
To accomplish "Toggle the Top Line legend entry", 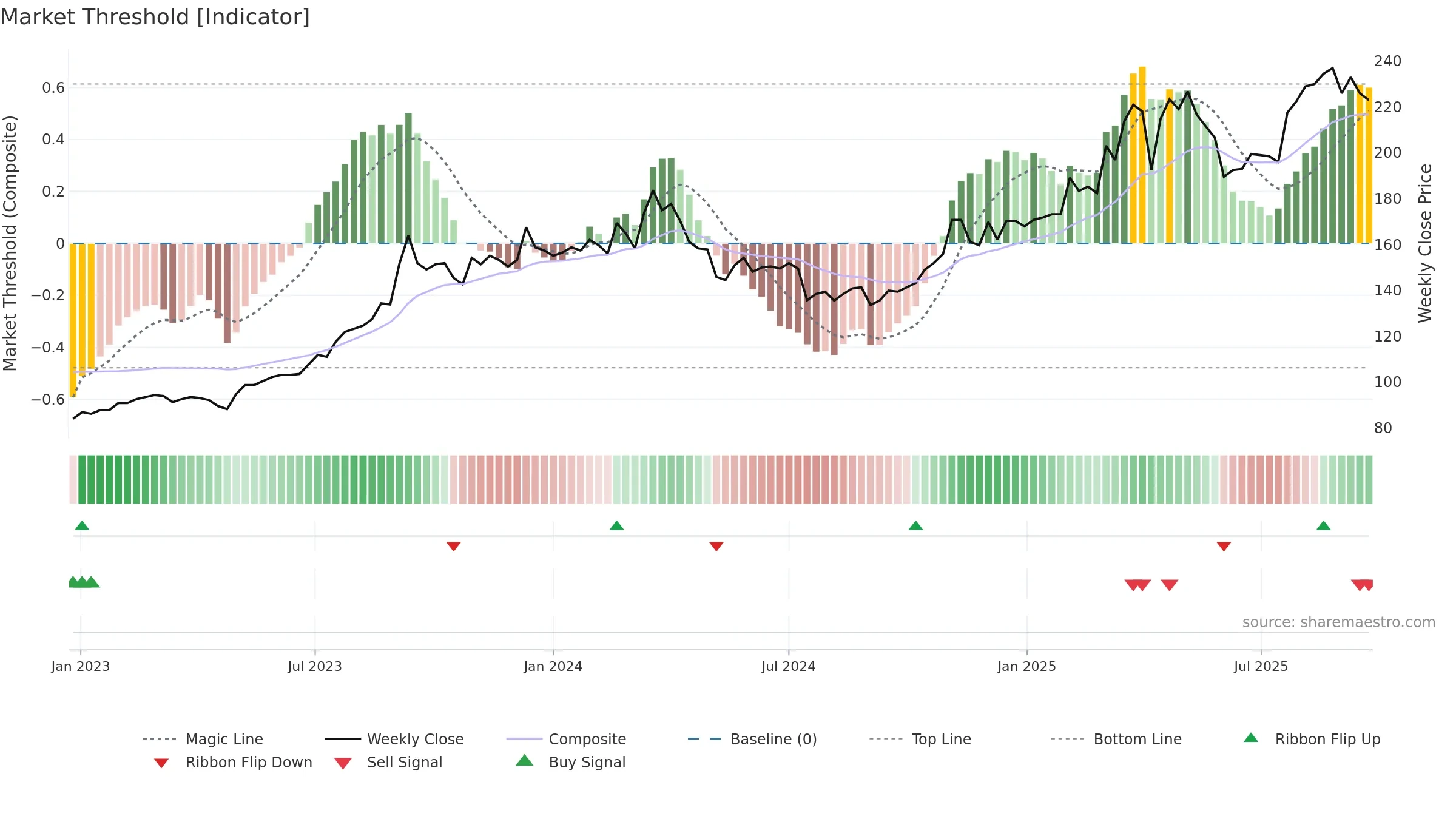I will (x=920, y=739).
